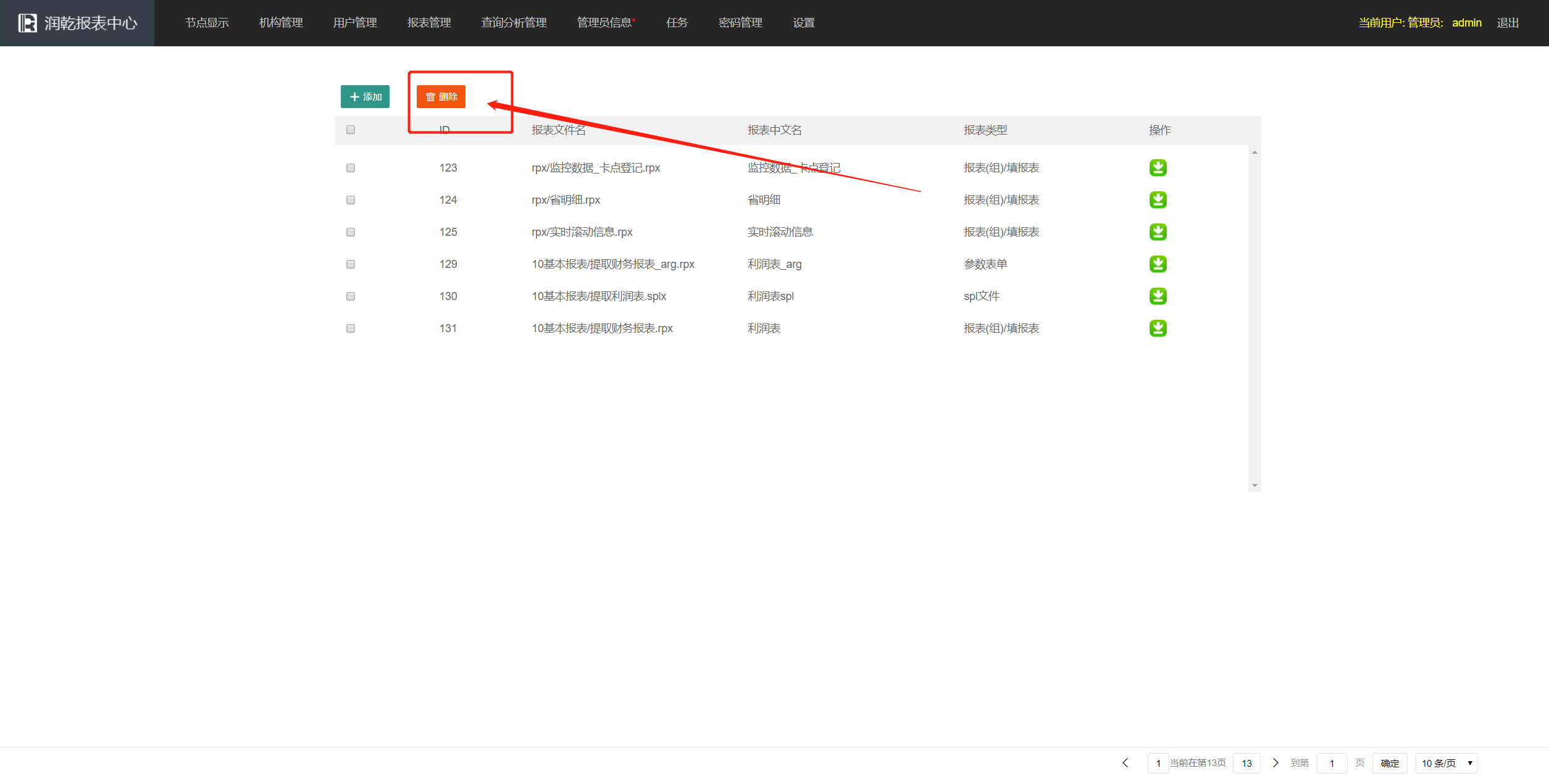The width and height of the screenshot is (1549, 784).
Task: Click the green 添加 button
Action: [x=365, y=97]
